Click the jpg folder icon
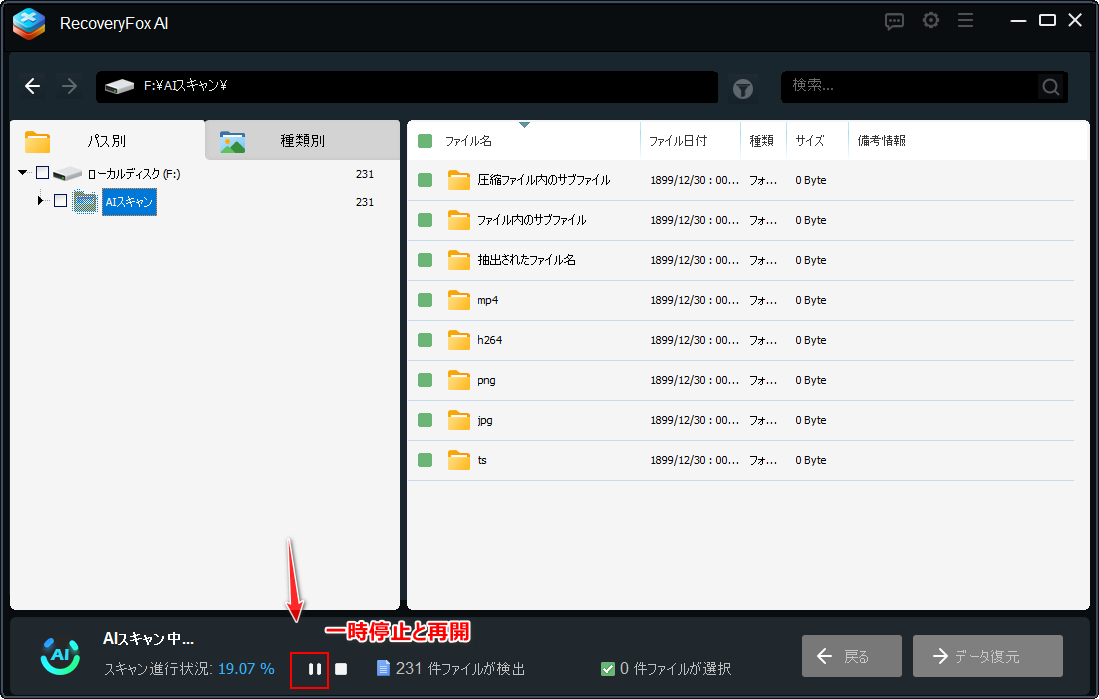1099x699 pixels. coord(458,420)
